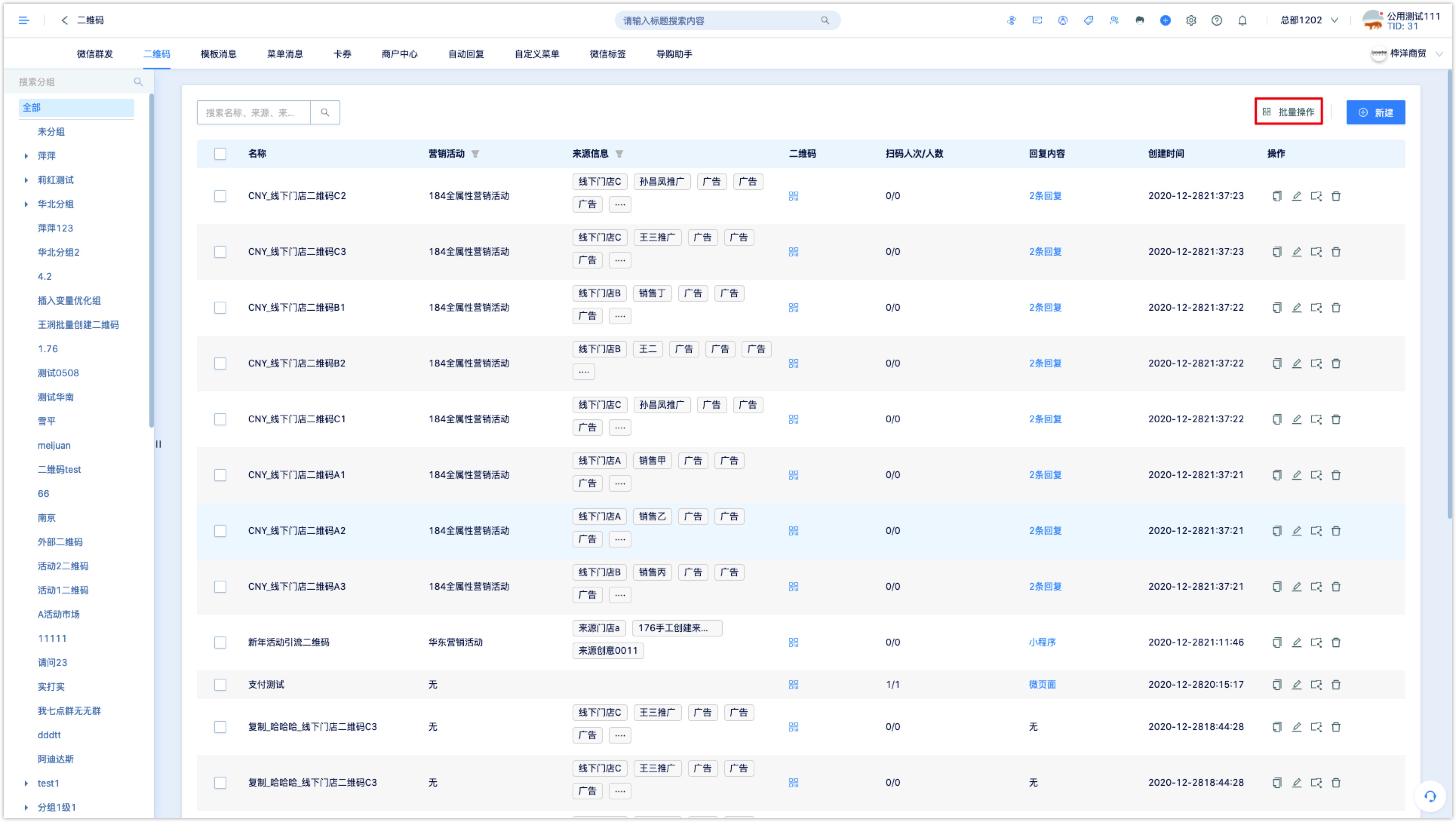Check the box for 新年活动引流二维码
The height and width of the screenshot is (822, 1456).
(x=220, y=643)
